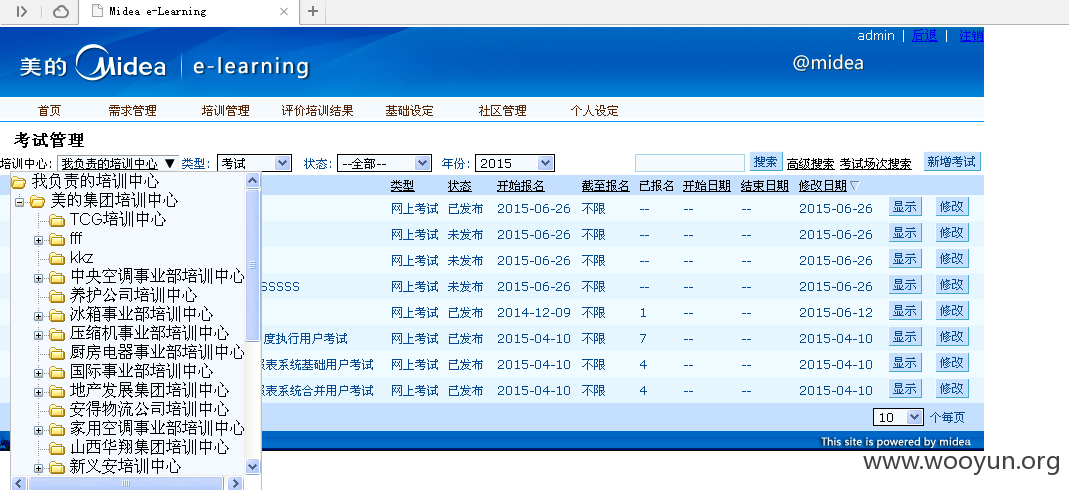Open the items-per-page dropdown showing 10
This screenshot has width=1069, height=490.
pyautogui.click(x=899, y=417)
